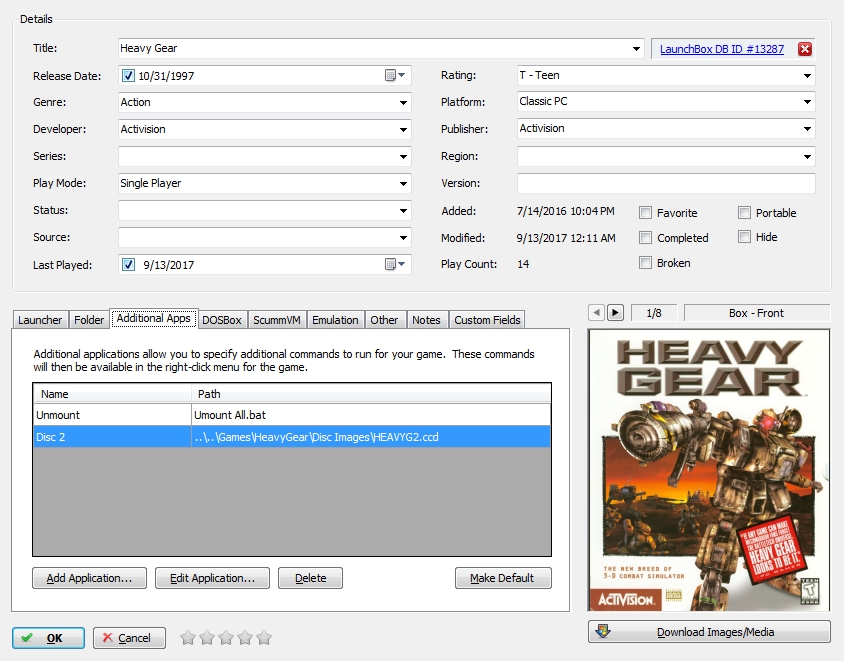This screenshot has height=661, width=844.
Task: Remove the LaunchBox DB ID with red X
Action: pyautogui.click(x=805, y=49)
